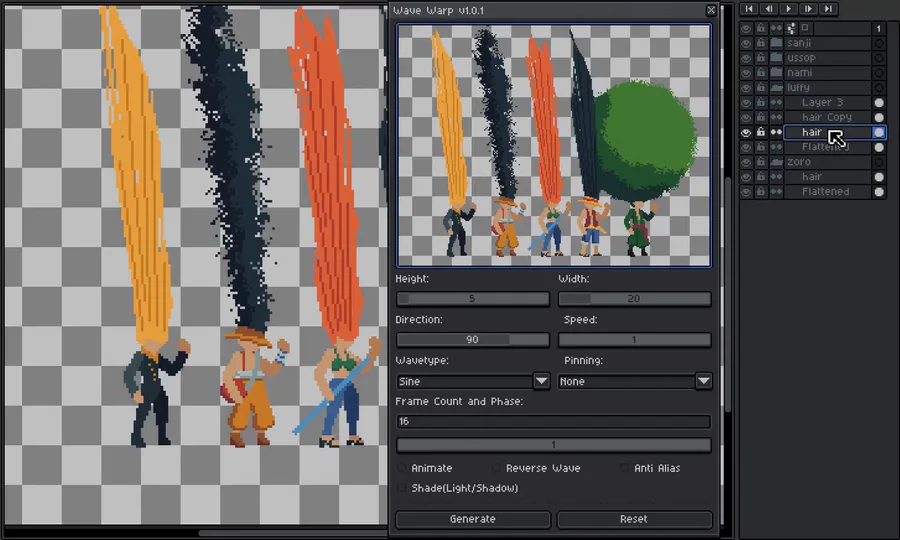Select the Layer 3 layer name
The height and width of the screenshot is (540, 900).
(823, 103)
